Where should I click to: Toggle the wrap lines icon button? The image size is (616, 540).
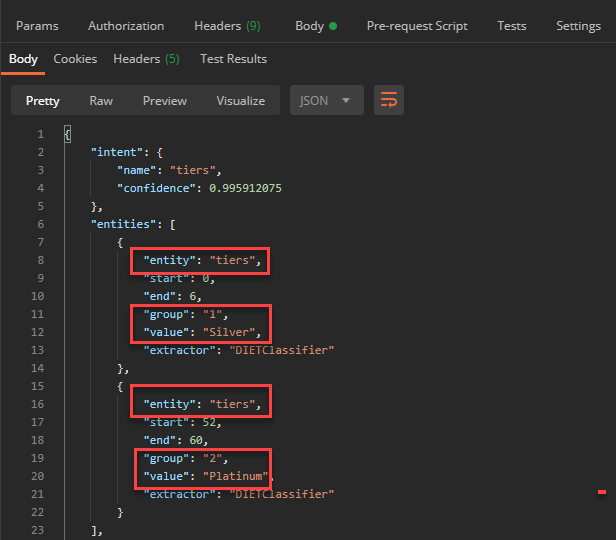[x=389, y=100]
